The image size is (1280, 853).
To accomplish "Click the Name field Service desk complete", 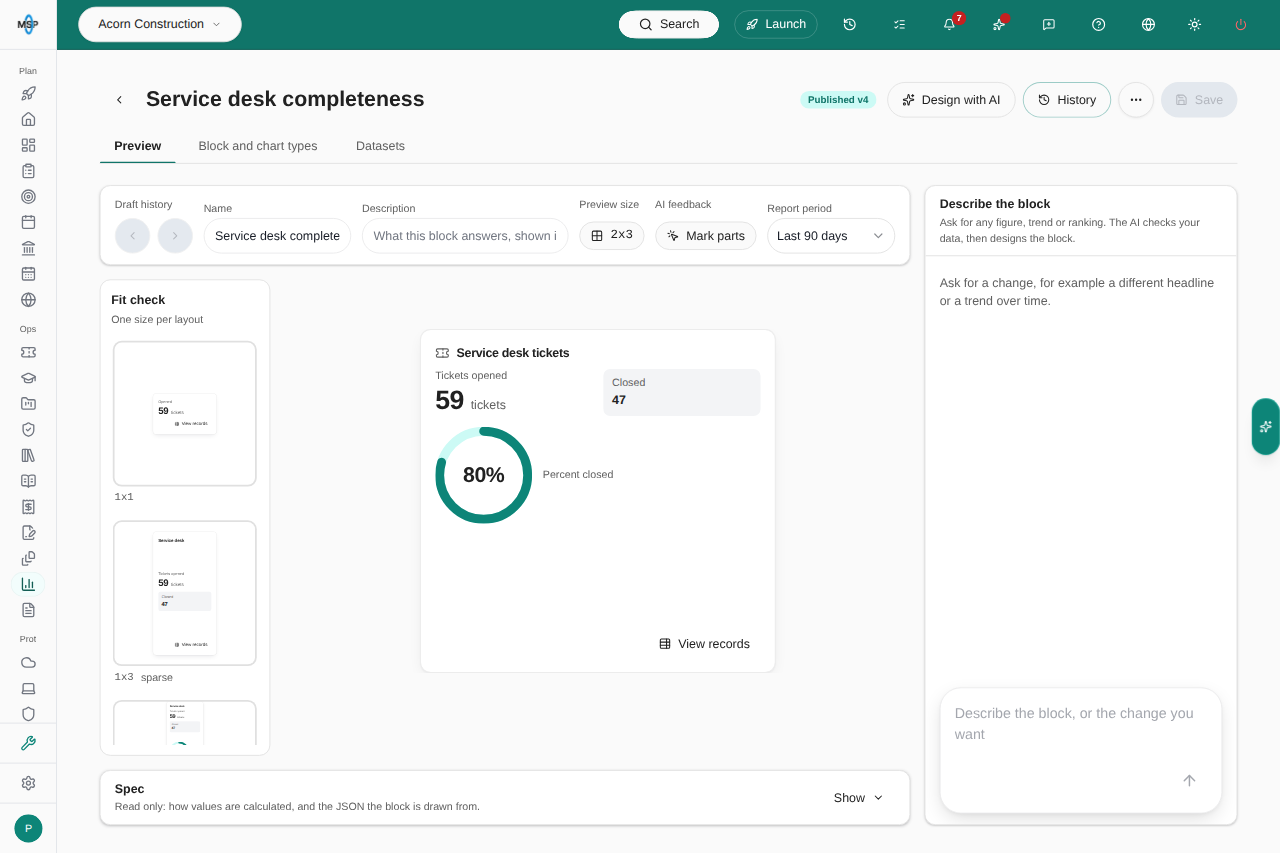I will [x=278, y=235].
